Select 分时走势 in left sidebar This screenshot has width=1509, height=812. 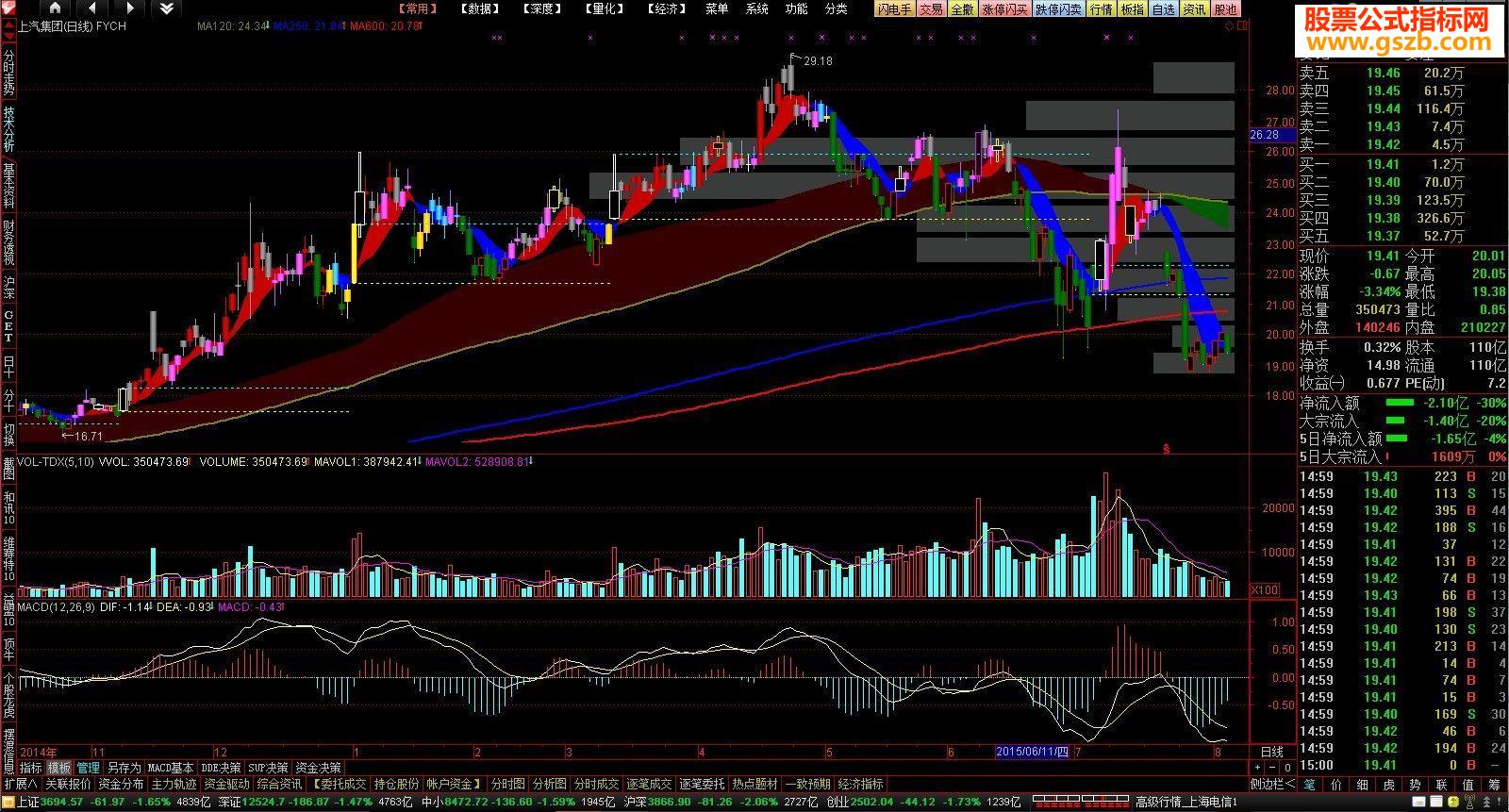click(8, 73)
